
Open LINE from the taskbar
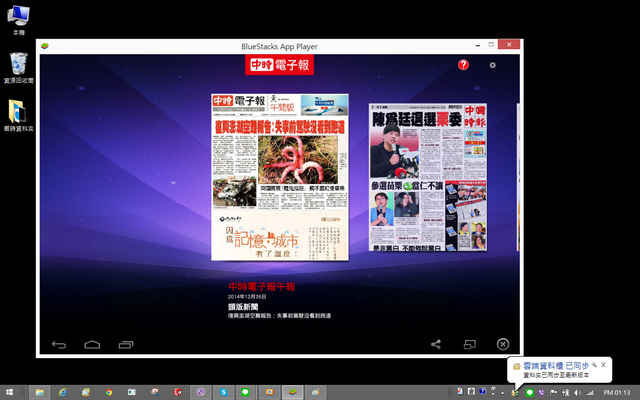245,393
